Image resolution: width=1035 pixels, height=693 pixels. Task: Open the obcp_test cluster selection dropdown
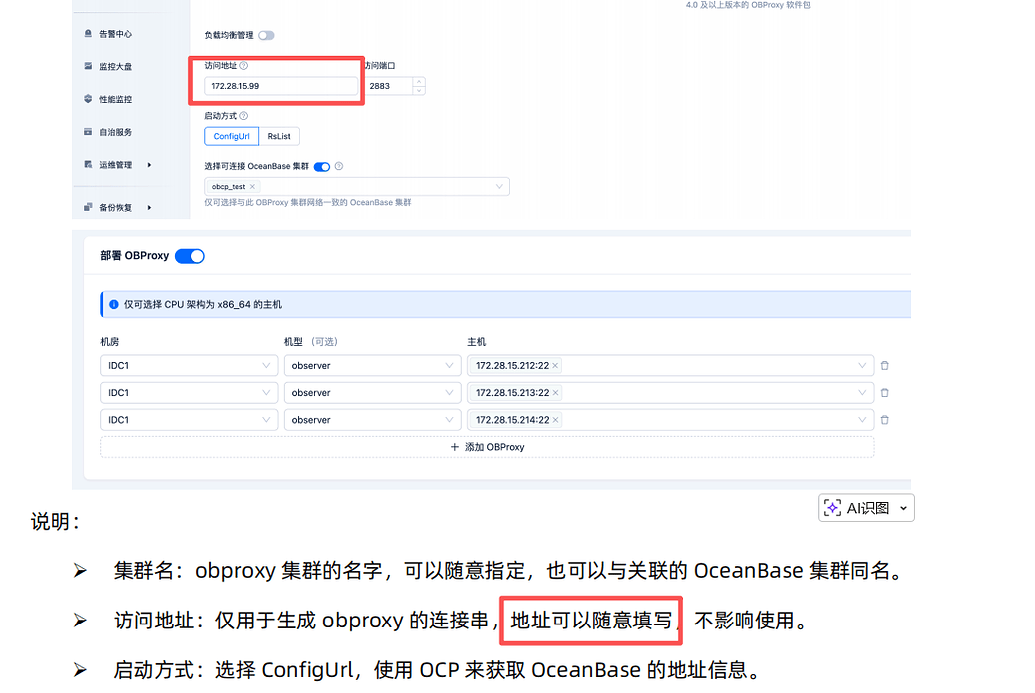498,186
